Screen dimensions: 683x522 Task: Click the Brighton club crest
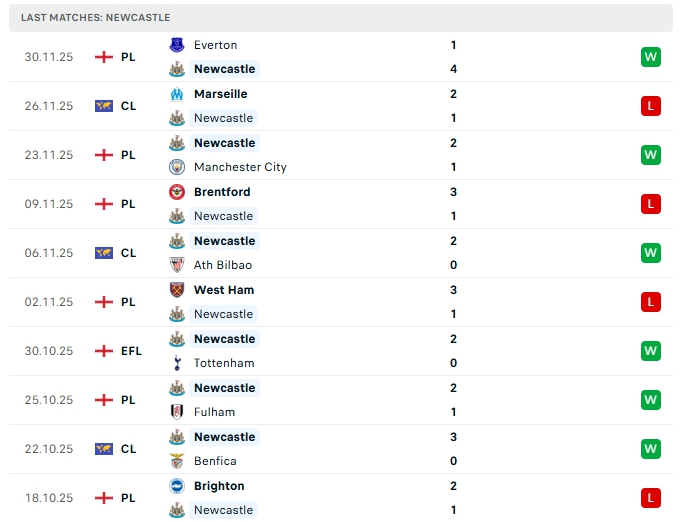pyautogui.click(x=177, y=486)
